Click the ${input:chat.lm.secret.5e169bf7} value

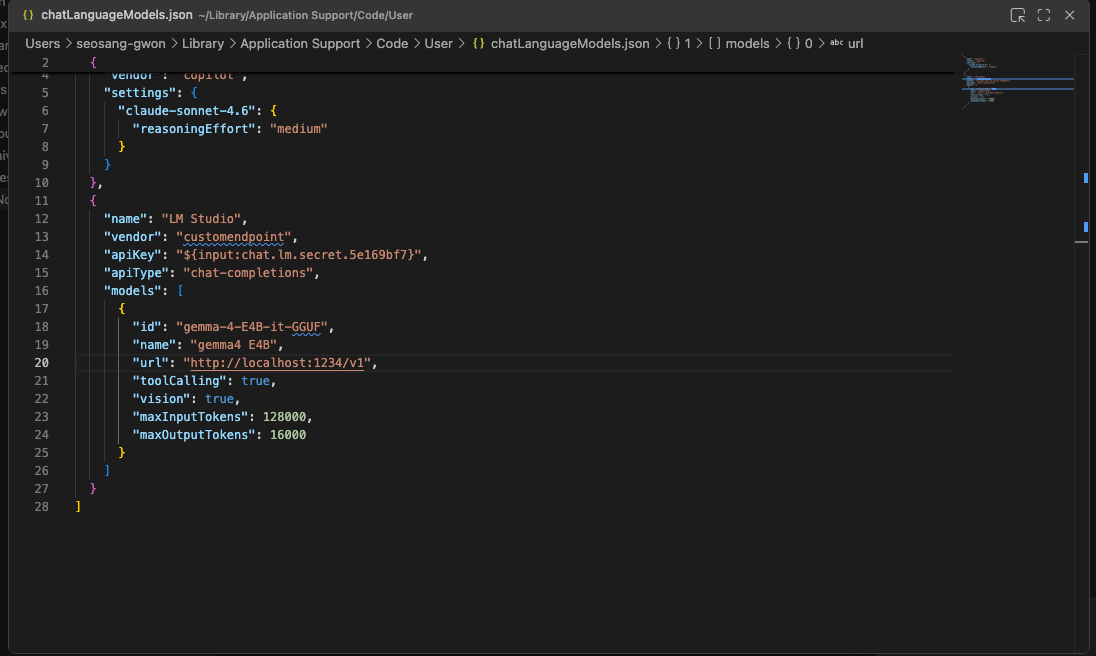[x=298, y=254]
